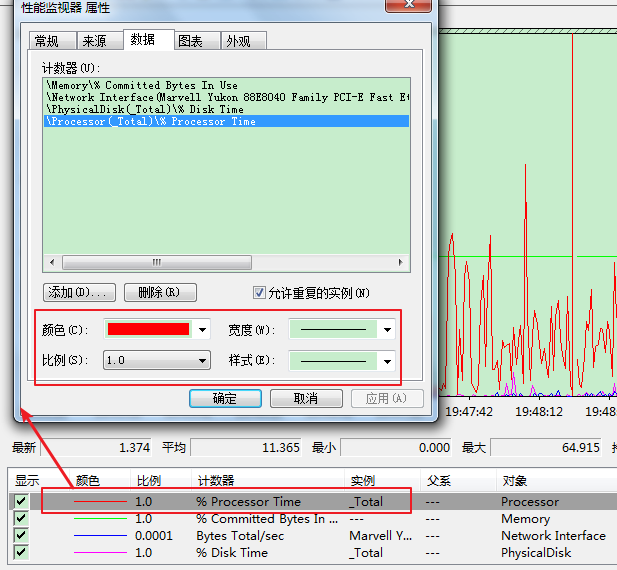Select the Processor % Processor Time counter

[227, 121]
